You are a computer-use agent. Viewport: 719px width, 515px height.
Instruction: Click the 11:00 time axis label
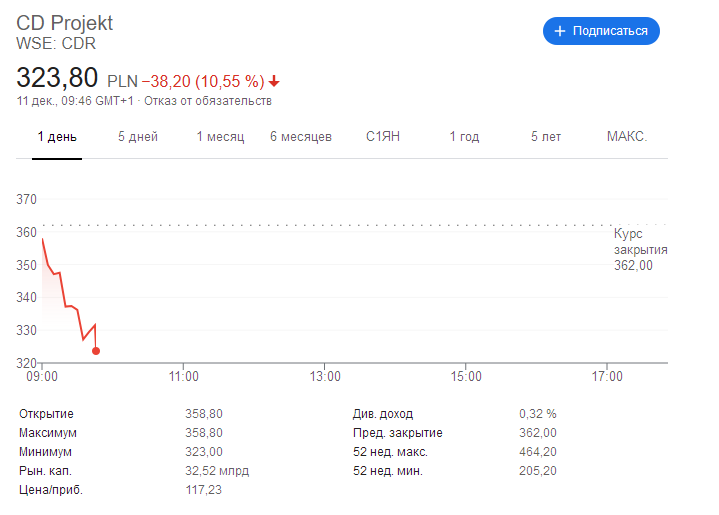[x=183, y=377]
